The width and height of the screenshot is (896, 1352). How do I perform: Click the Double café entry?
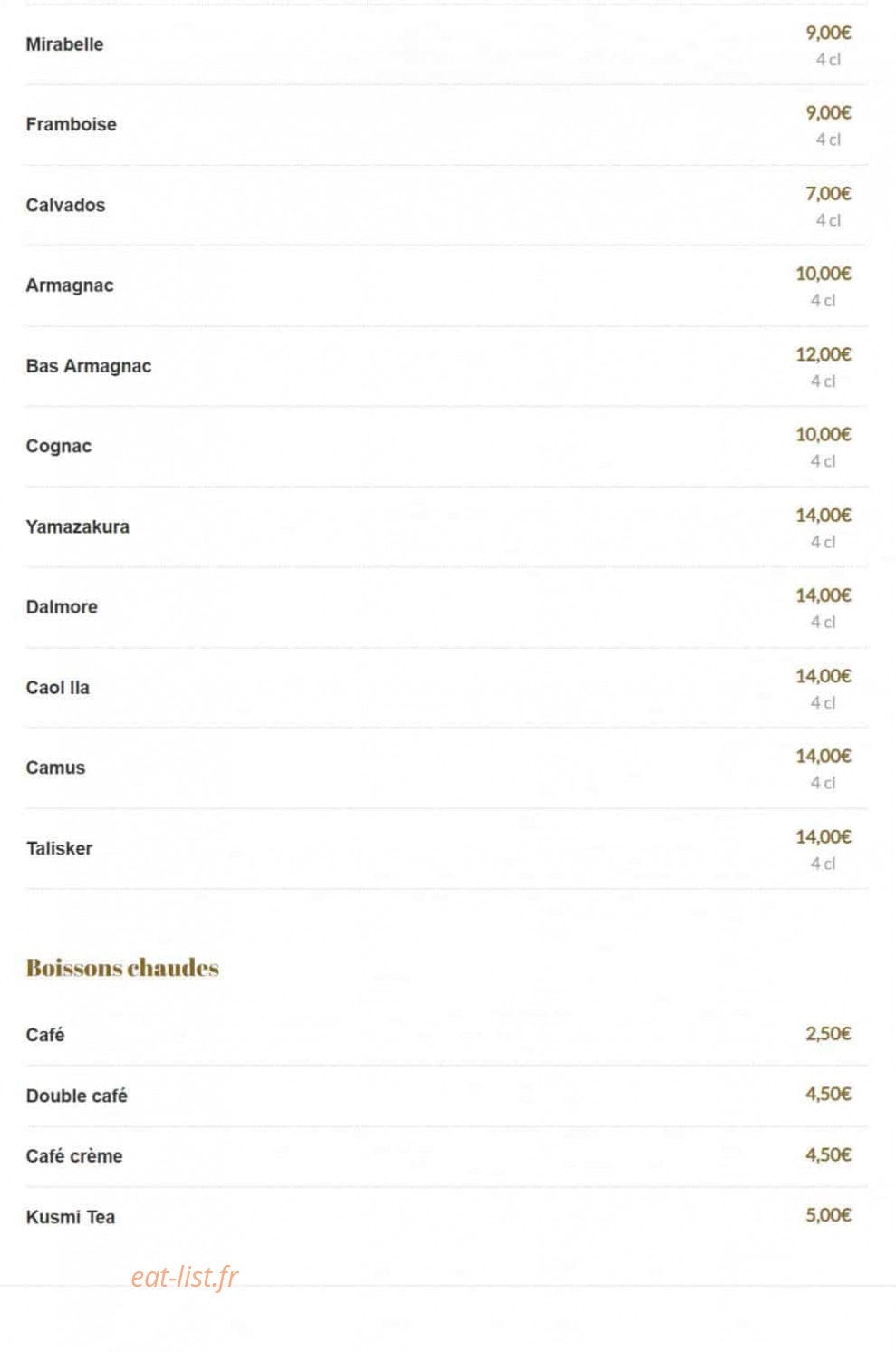[x=77, y=1096]
